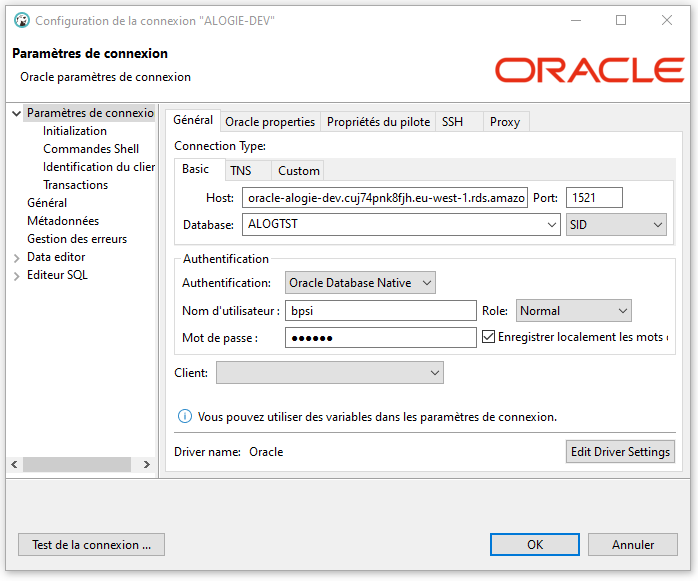Screen dimensions: 698x581
Task: Select Editeur SQL tree item label
Action: pos(57,275)
